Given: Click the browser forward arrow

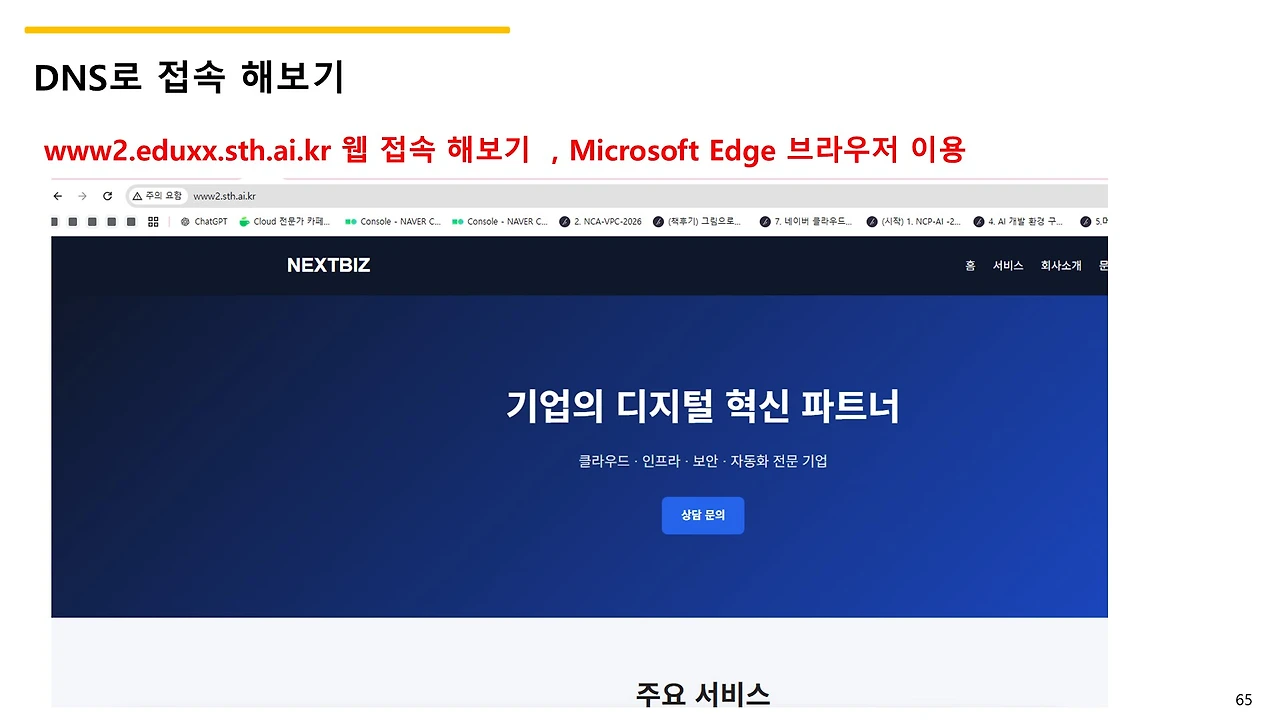Looking at the screenshot, I should coord(82,196).
